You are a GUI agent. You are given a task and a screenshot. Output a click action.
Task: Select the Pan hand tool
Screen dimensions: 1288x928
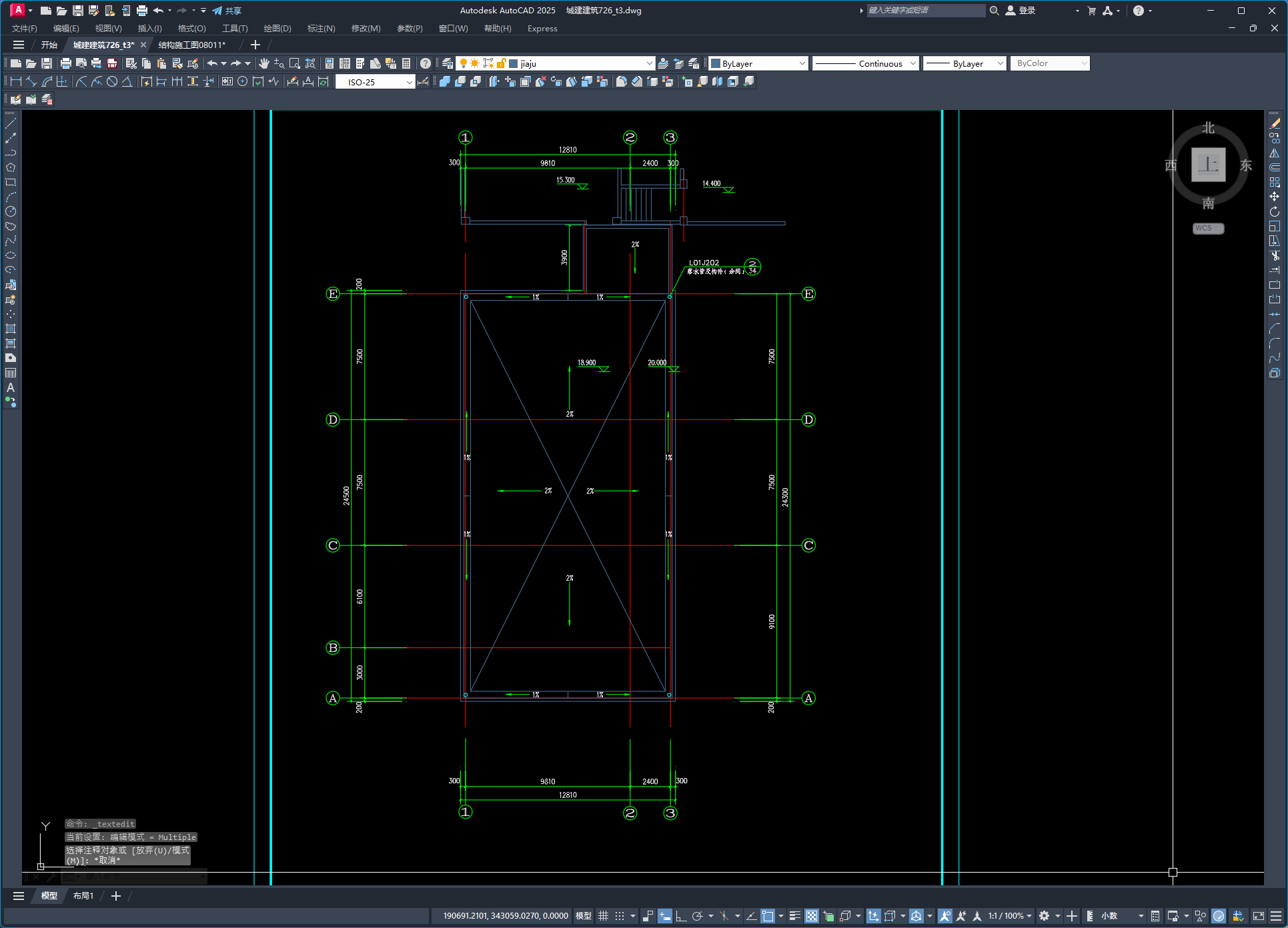(264, 63)
